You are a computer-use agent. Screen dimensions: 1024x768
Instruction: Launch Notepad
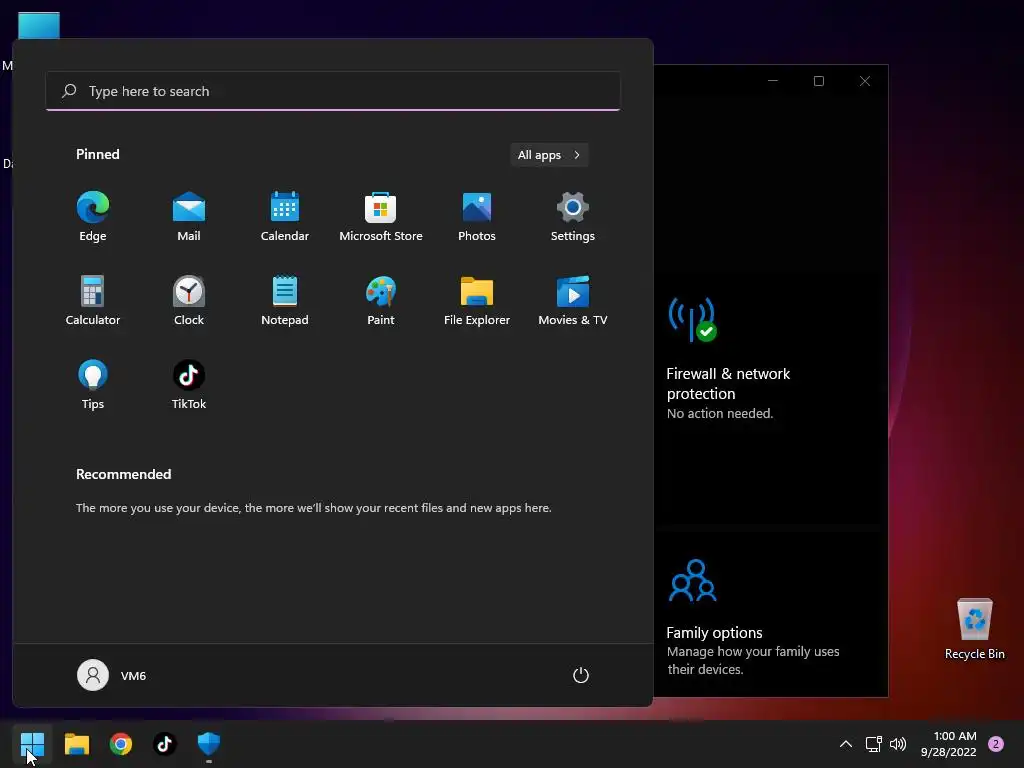(285, 301)
